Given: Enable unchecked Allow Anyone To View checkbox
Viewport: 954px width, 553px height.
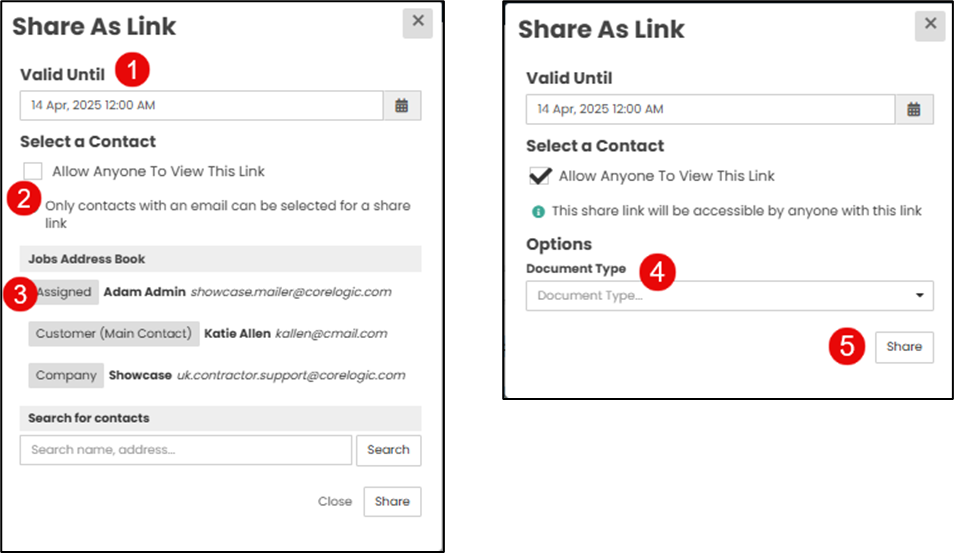Looking at the screenshot, I should point(33,172).
